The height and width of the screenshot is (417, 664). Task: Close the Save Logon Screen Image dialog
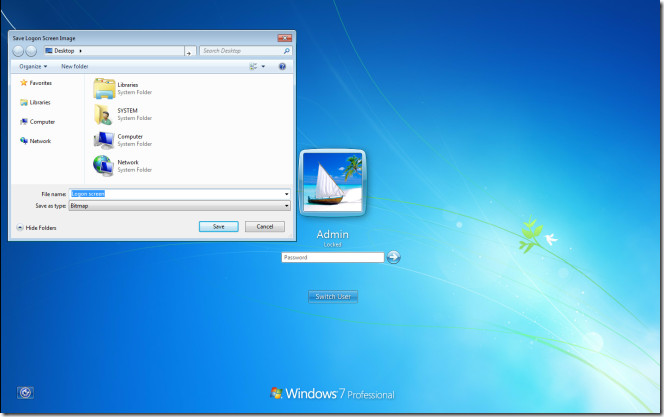[285, 38]
